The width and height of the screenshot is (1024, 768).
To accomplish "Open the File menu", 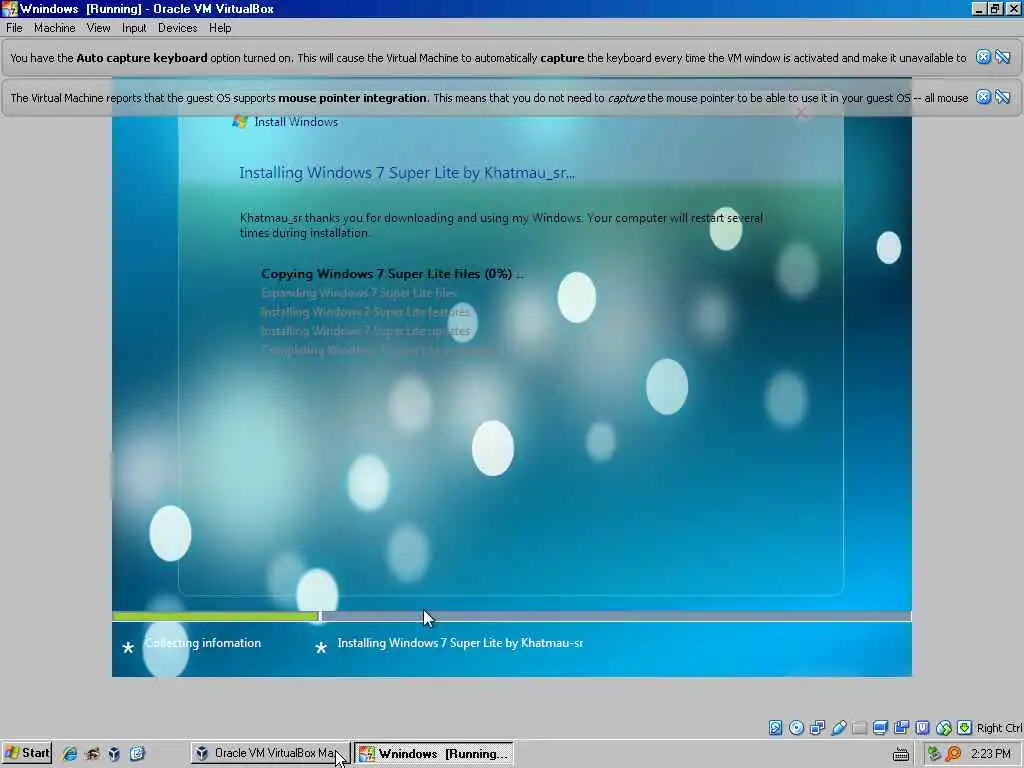I will coord(14,28).
